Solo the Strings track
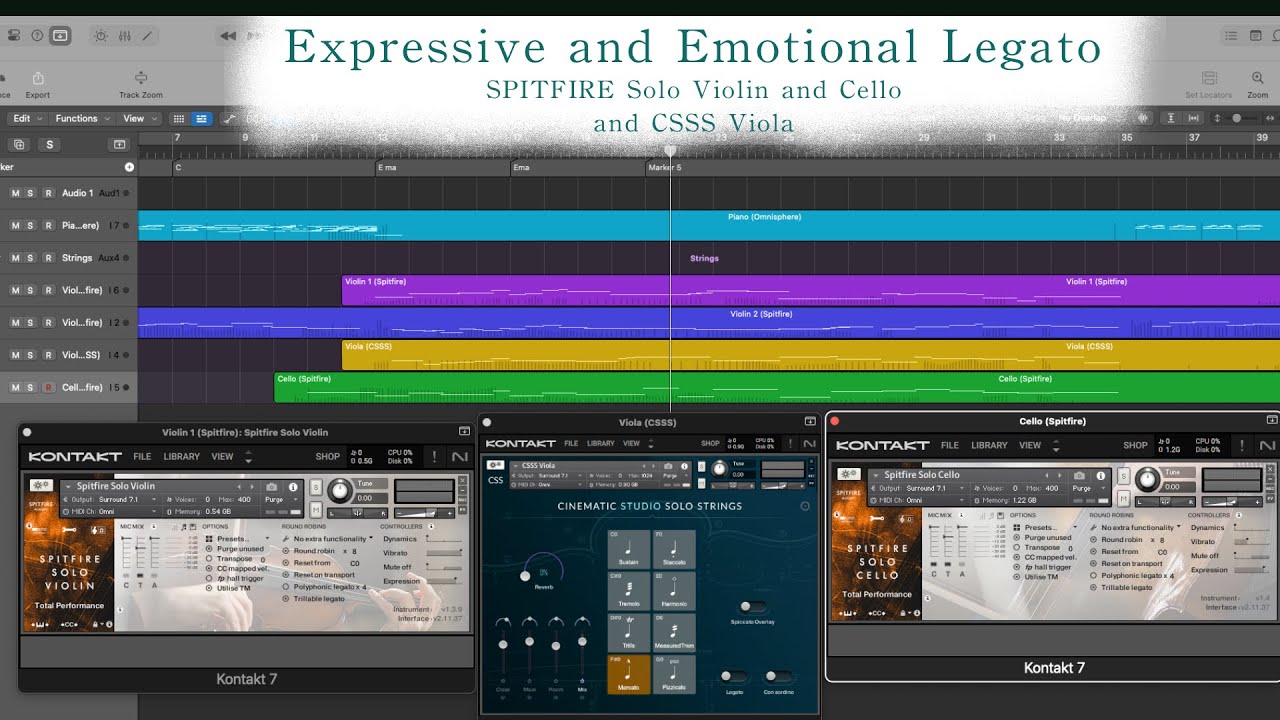This screenshot has width=1280, height=720. pos(31,258)
